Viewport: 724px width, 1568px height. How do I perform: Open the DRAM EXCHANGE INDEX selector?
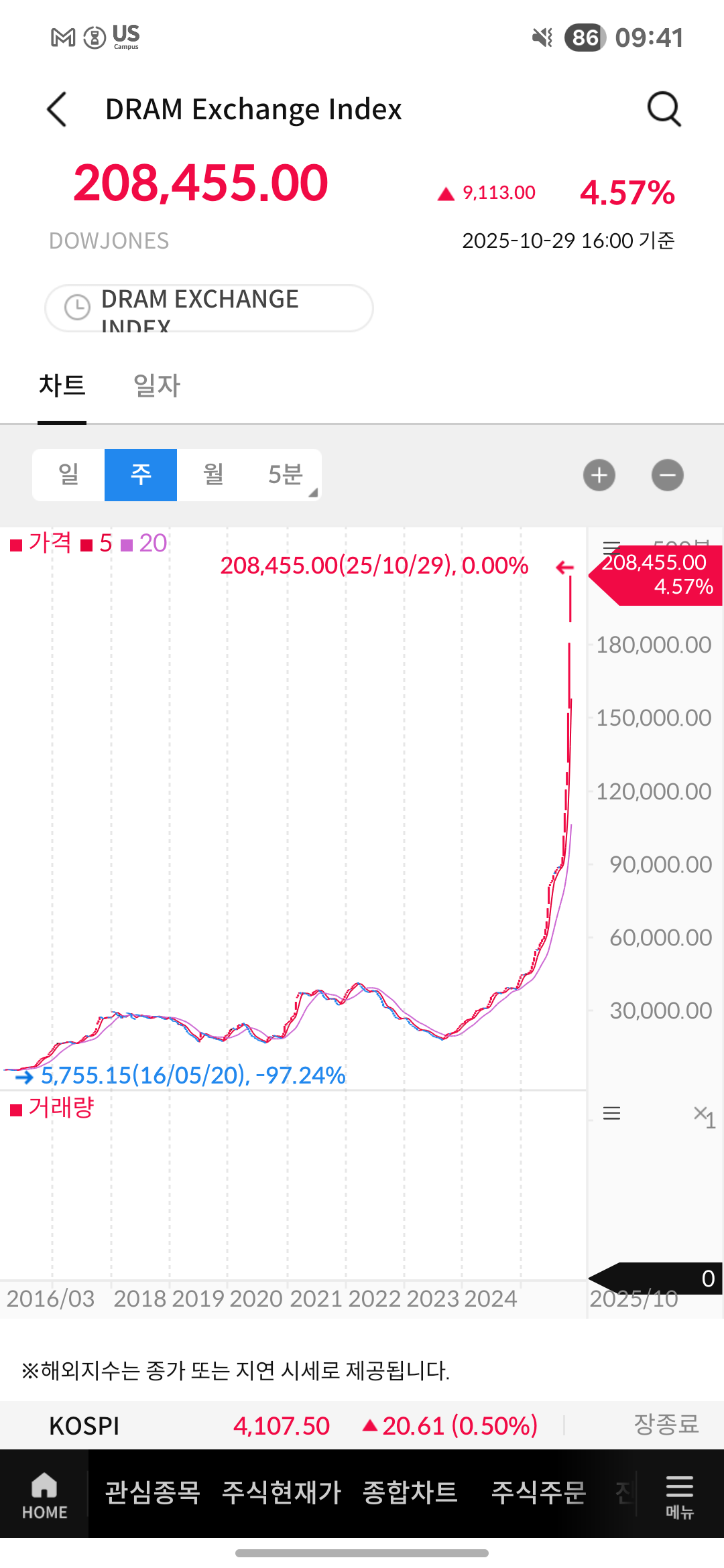click(x=209, y=308)
